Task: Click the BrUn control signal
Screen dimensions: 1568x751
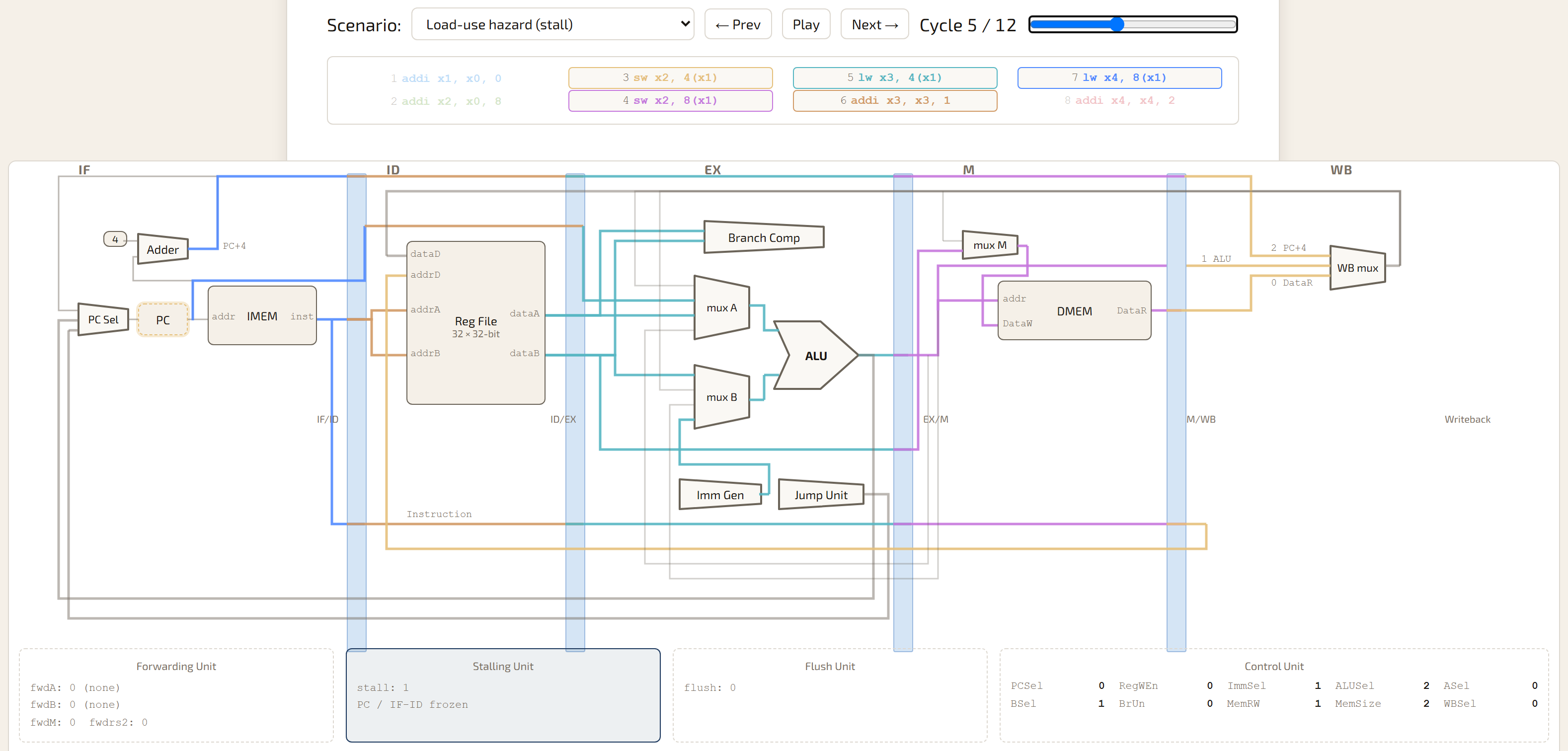Action: pos(1166,703)
